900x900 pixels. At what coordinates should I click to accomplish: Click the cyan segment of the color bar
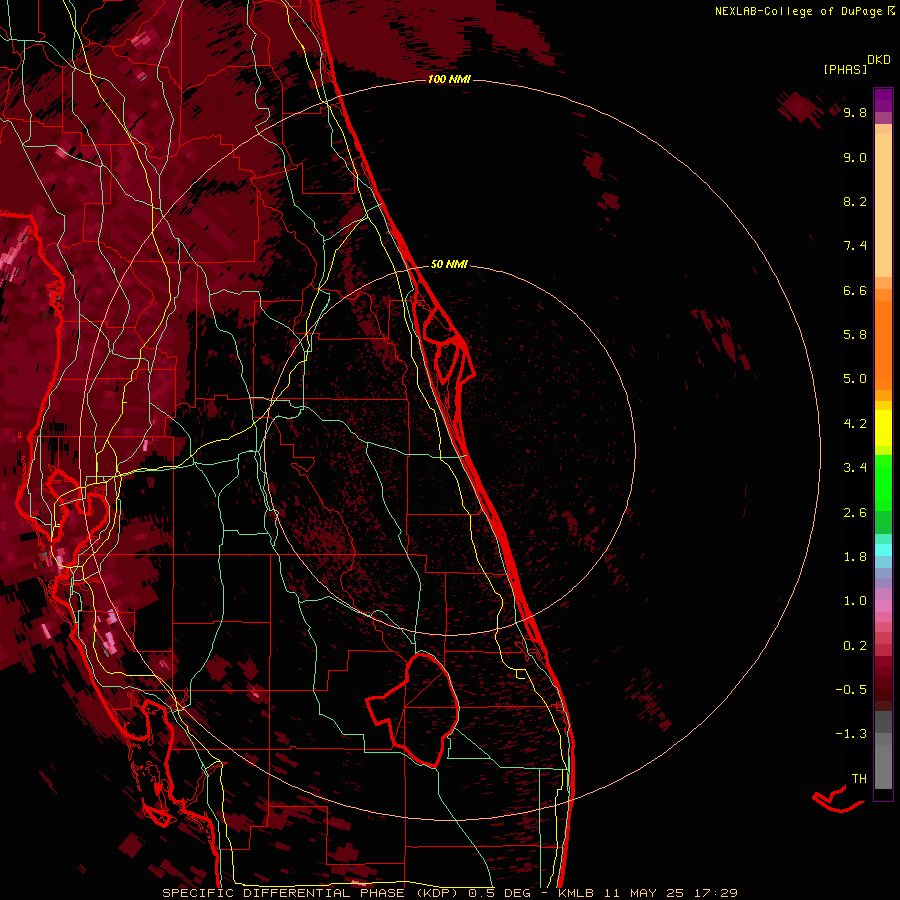883,550
